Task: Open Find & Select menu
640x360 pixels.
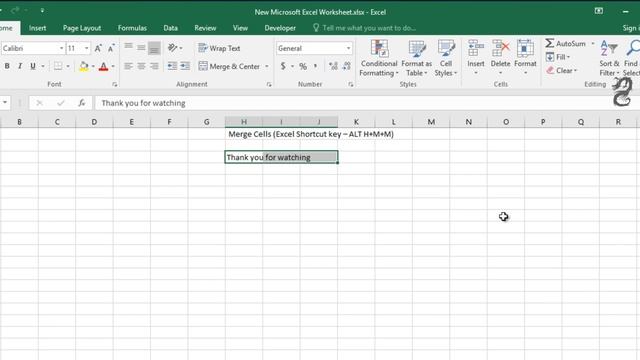Action: (x=631, y=58)
